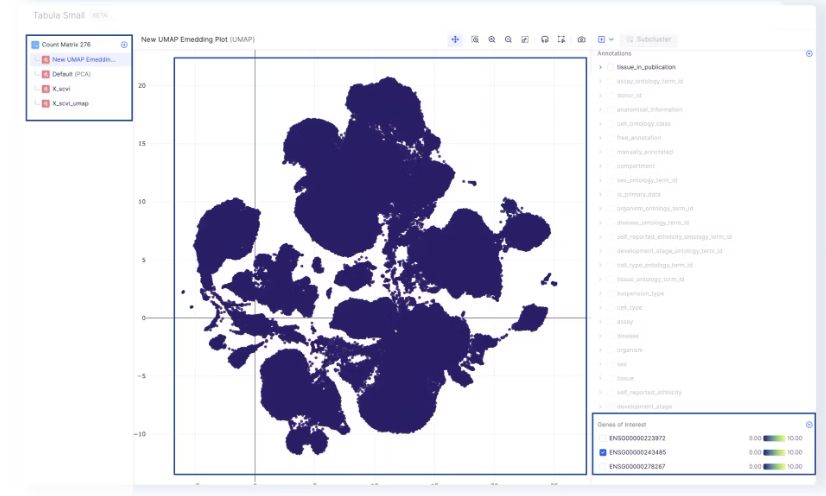The image size is (826, 496).
Task: Click the Genes of Interest heading
Action: pyautogui.click(x=622, y=424)
